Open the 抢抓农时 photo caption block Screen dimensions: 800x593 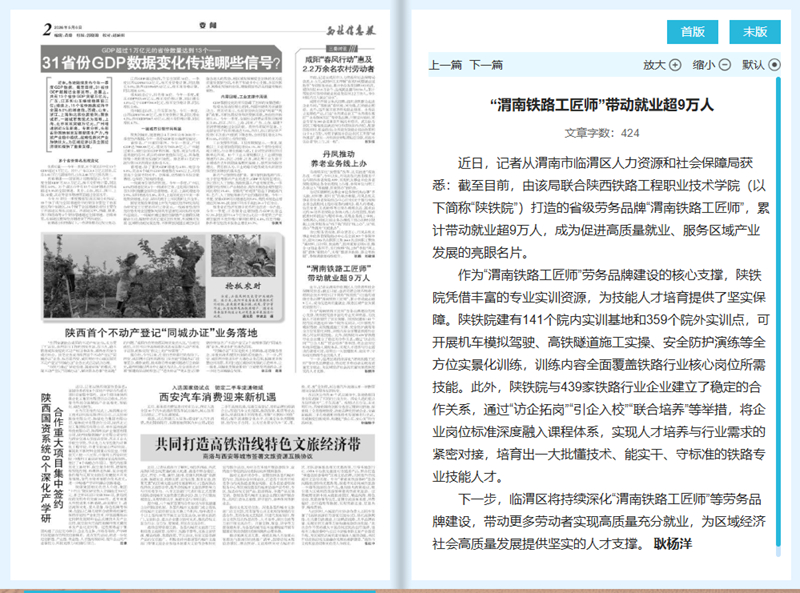(x=243, y=300)
